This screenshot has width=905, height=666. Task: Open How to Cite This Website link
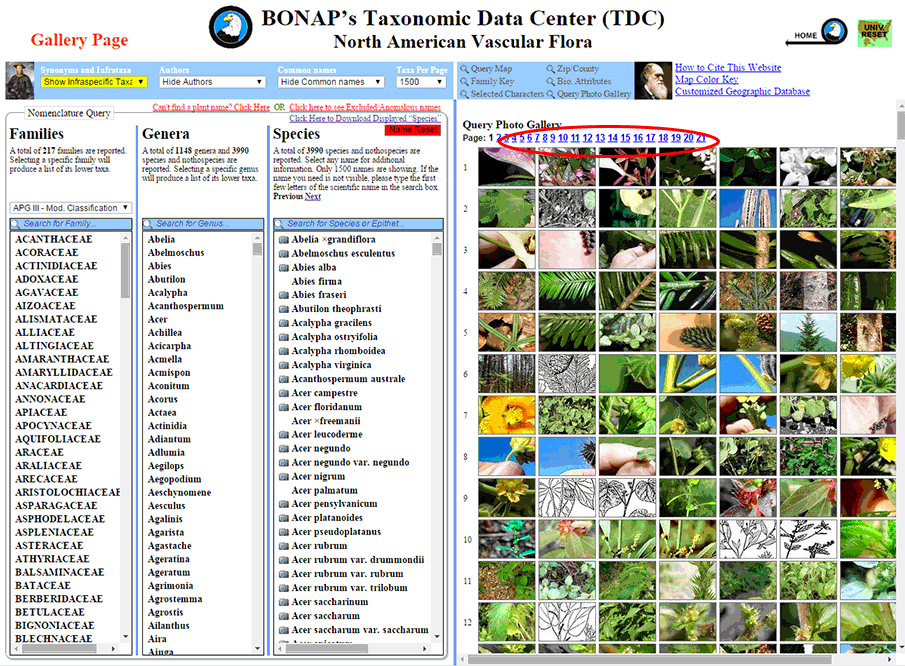727,68
